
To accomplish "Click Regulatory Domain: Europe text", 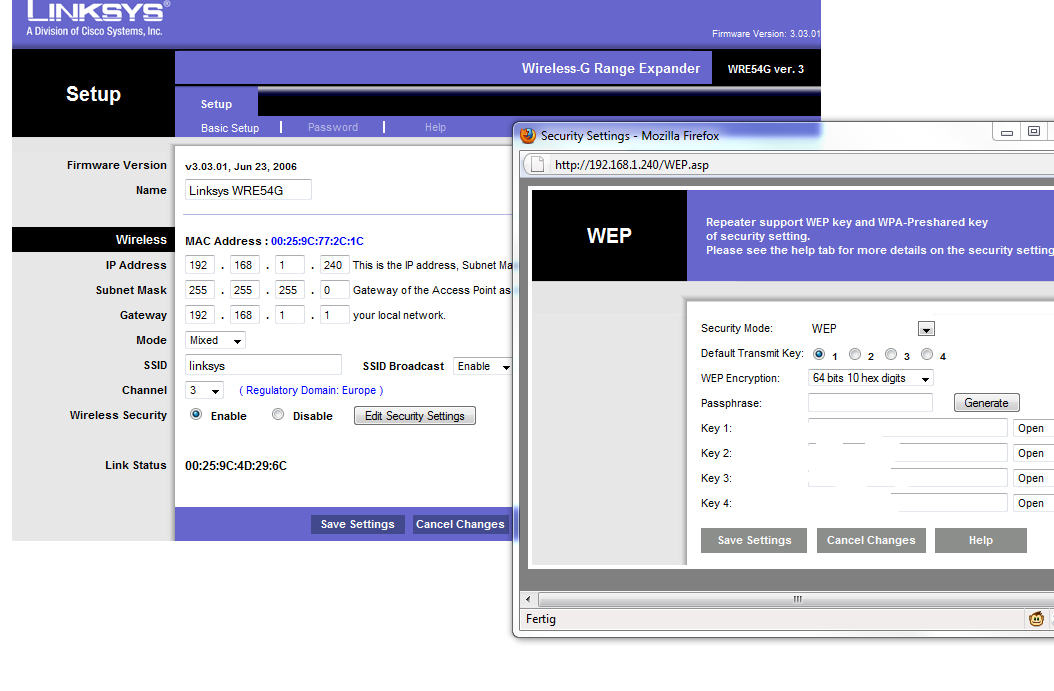I will click(311, 391).
